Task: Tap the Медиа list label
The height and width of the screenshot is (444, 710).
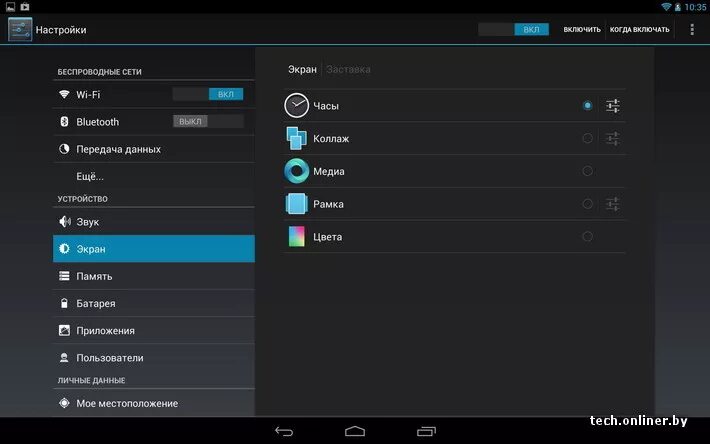Action: 329,172
